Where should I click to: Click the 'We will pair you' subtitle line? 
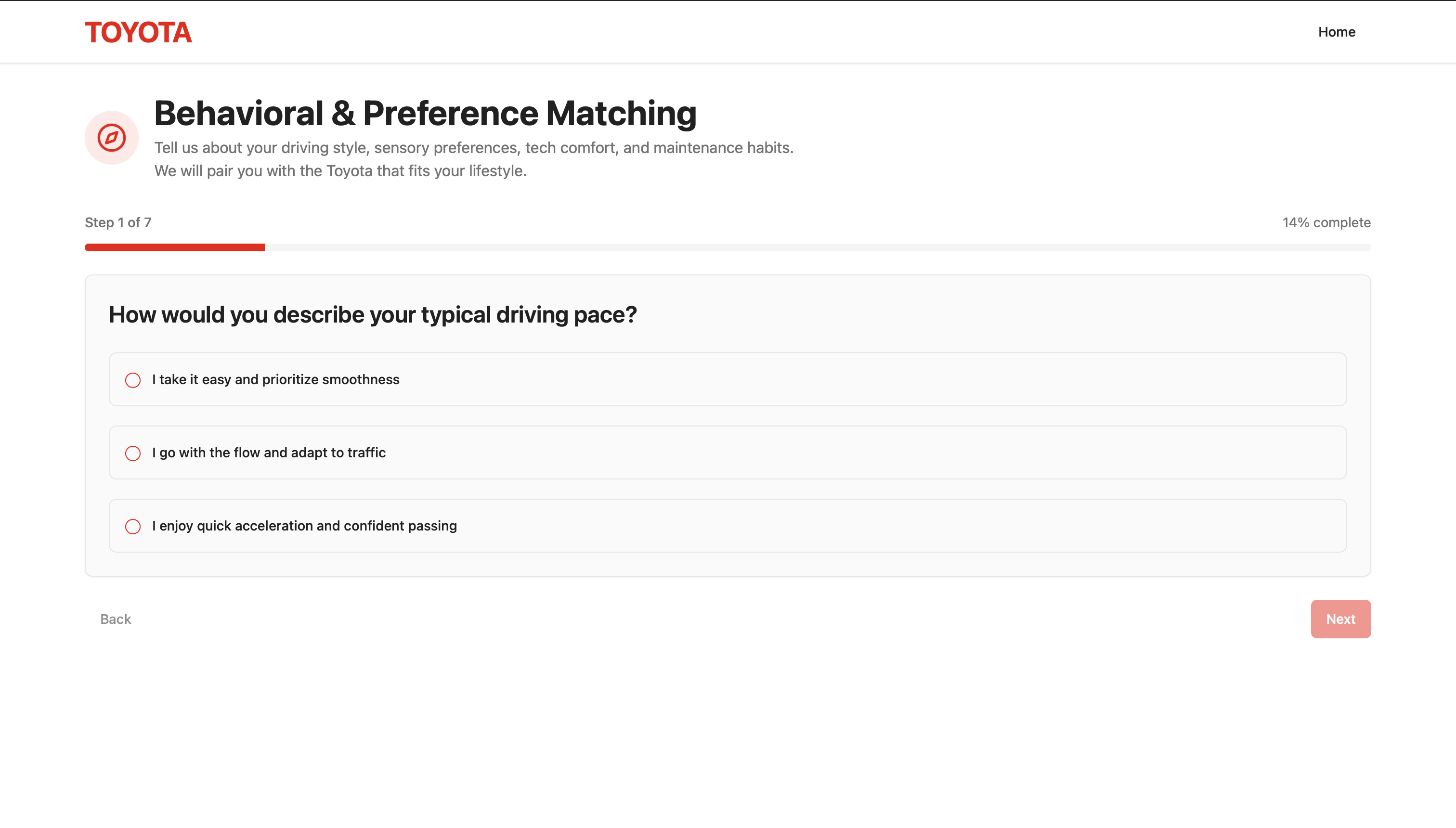[x=340, y=171]
